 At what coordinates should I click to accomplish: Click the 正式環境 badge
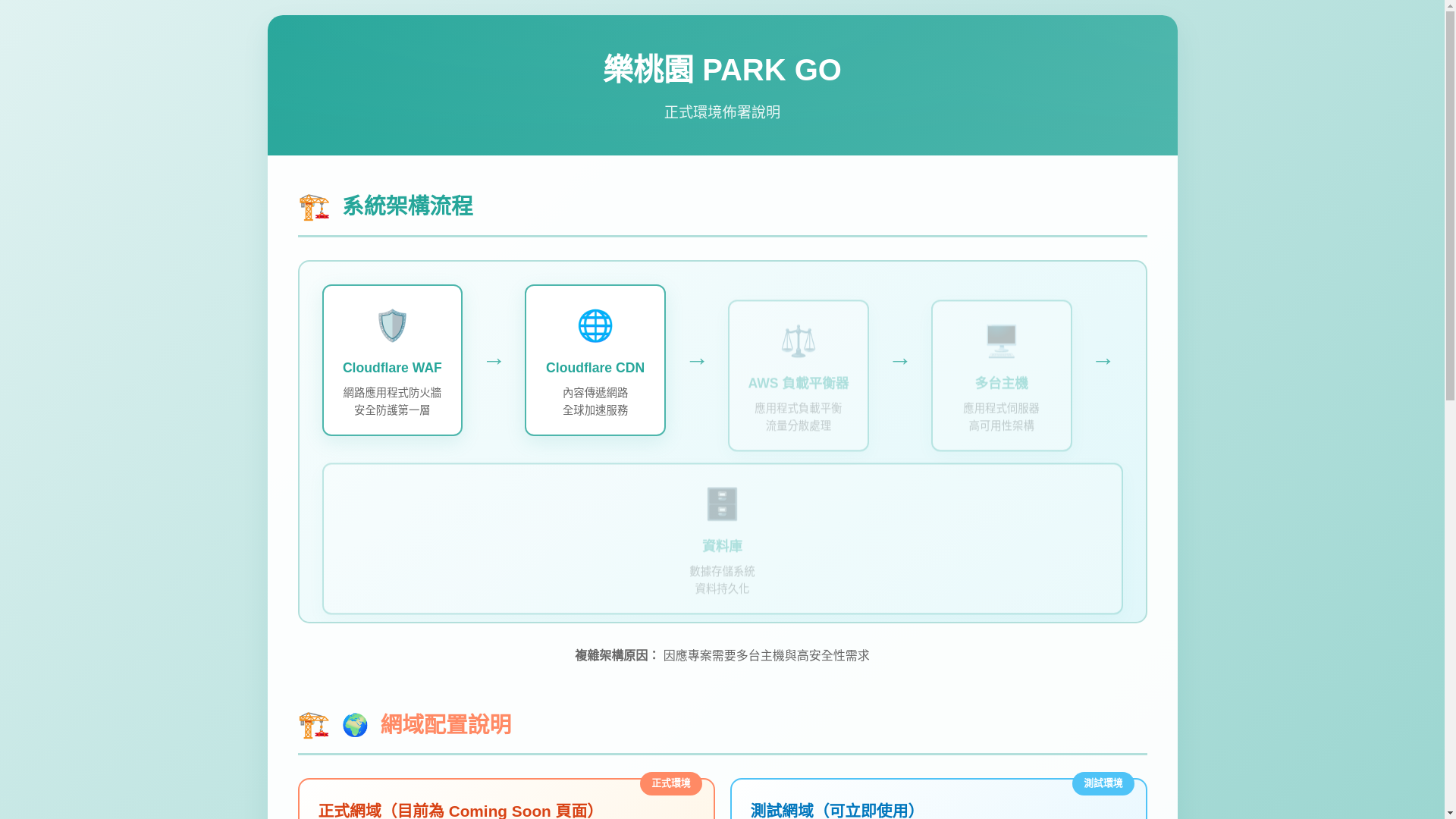coord(671,783)
